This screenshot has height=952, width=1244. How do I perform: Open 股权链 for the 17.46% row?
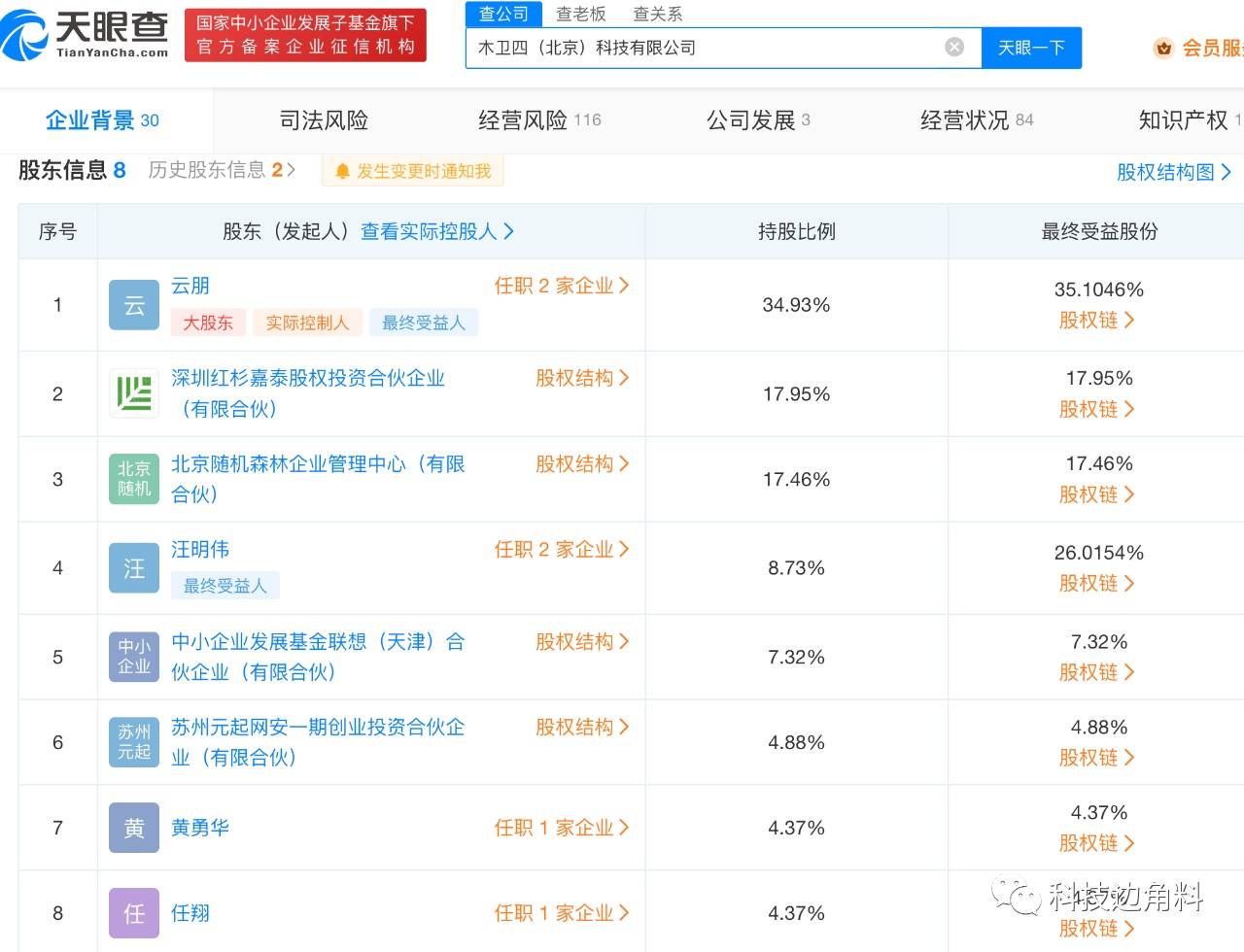[x=1097, y=494]
